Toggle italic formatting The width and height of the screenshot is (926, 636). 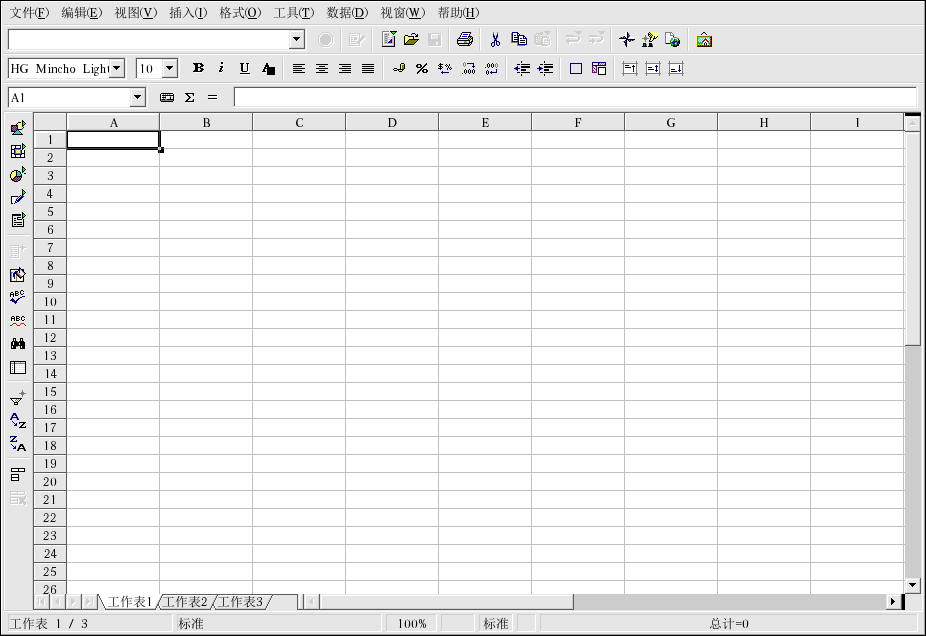[221, 69]
